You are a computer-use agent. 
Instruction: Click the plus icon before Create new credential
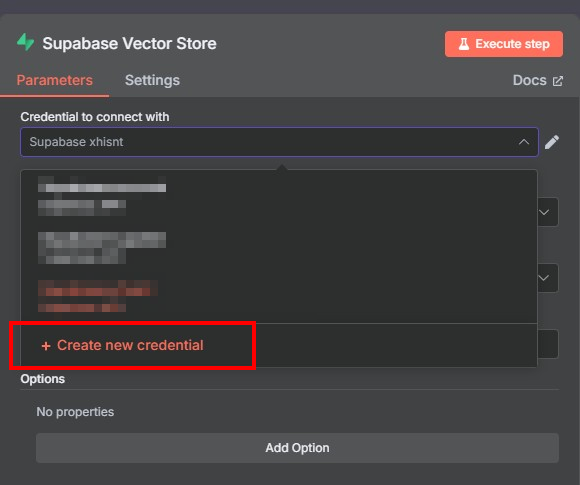(x=46, y=346)
